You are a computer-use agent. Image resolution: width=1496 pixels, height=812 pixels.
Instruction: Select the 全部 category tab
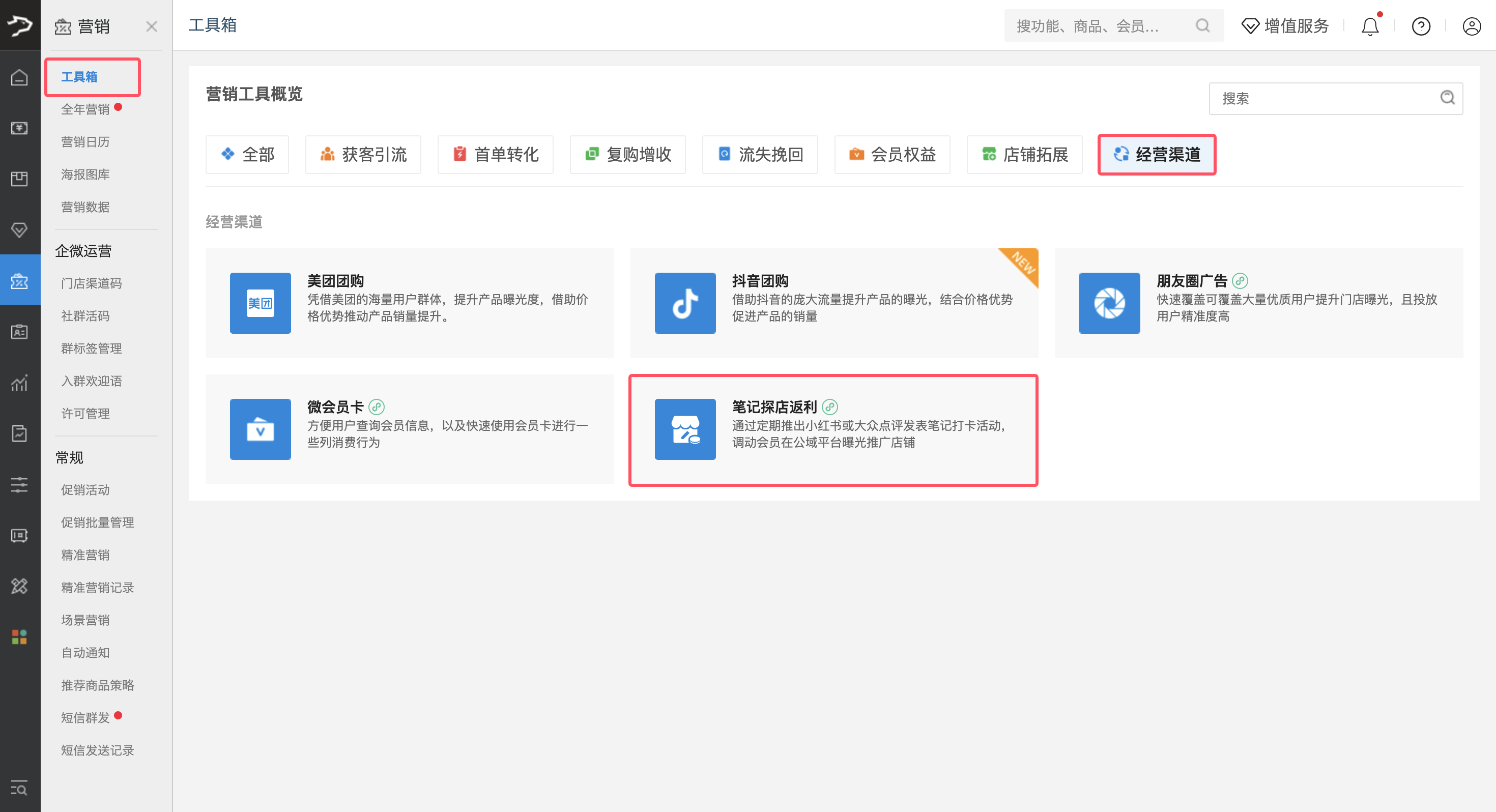247,155
